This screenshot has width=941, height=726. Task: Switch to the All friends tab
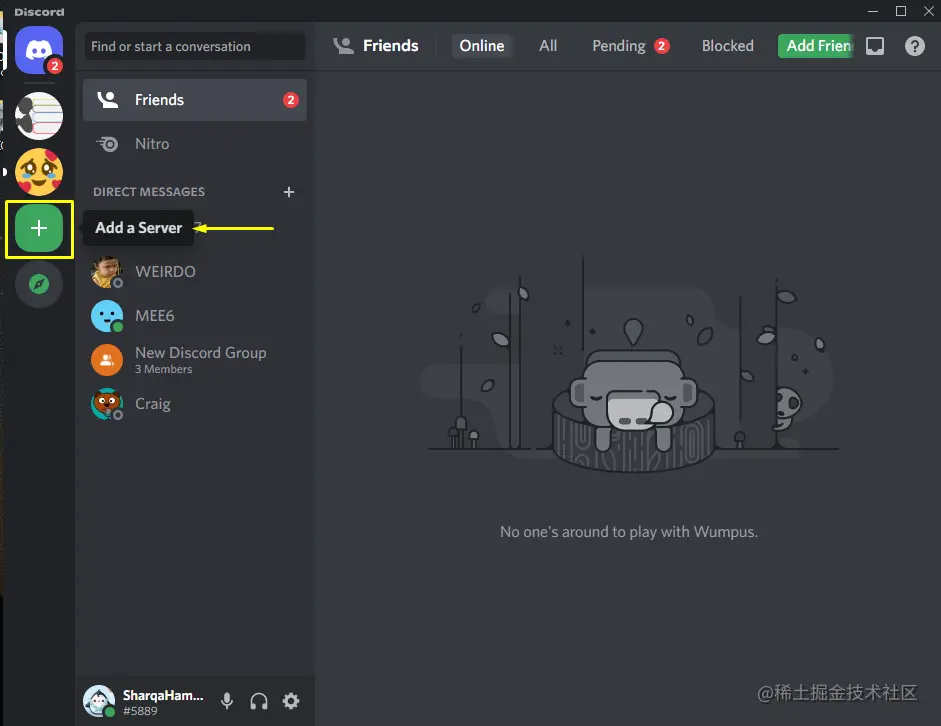point(548,46)
